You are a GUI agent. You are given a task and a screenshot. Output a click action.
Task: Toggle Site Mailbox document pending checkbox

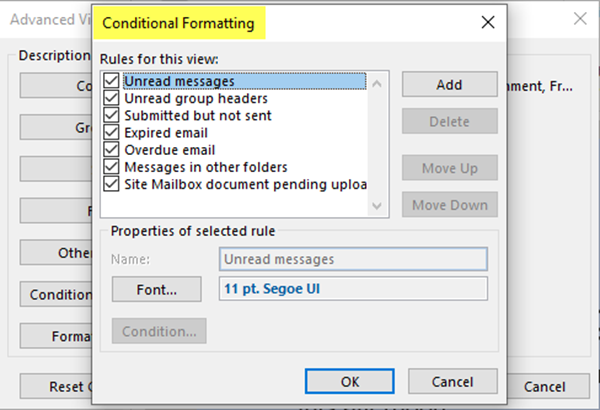point(111,184)
